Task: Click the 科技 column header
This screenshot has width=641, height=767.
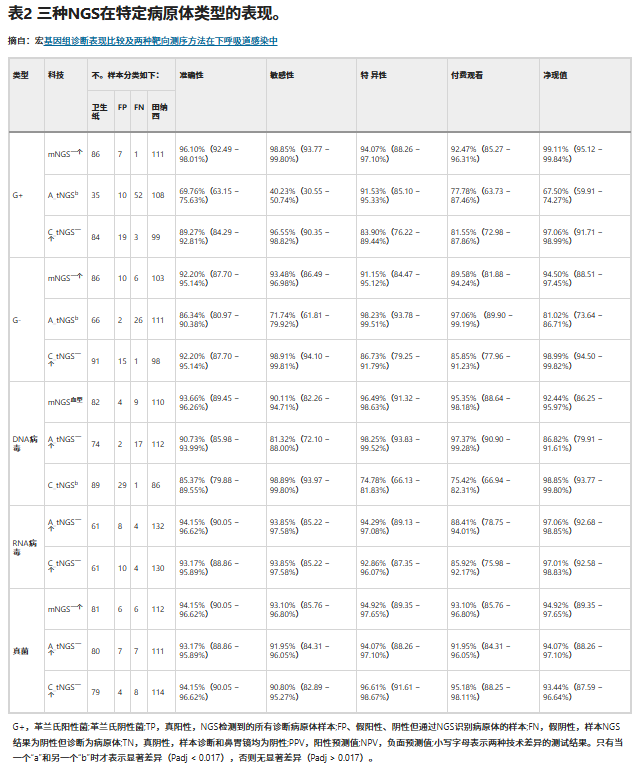Action: coord(56,76)
